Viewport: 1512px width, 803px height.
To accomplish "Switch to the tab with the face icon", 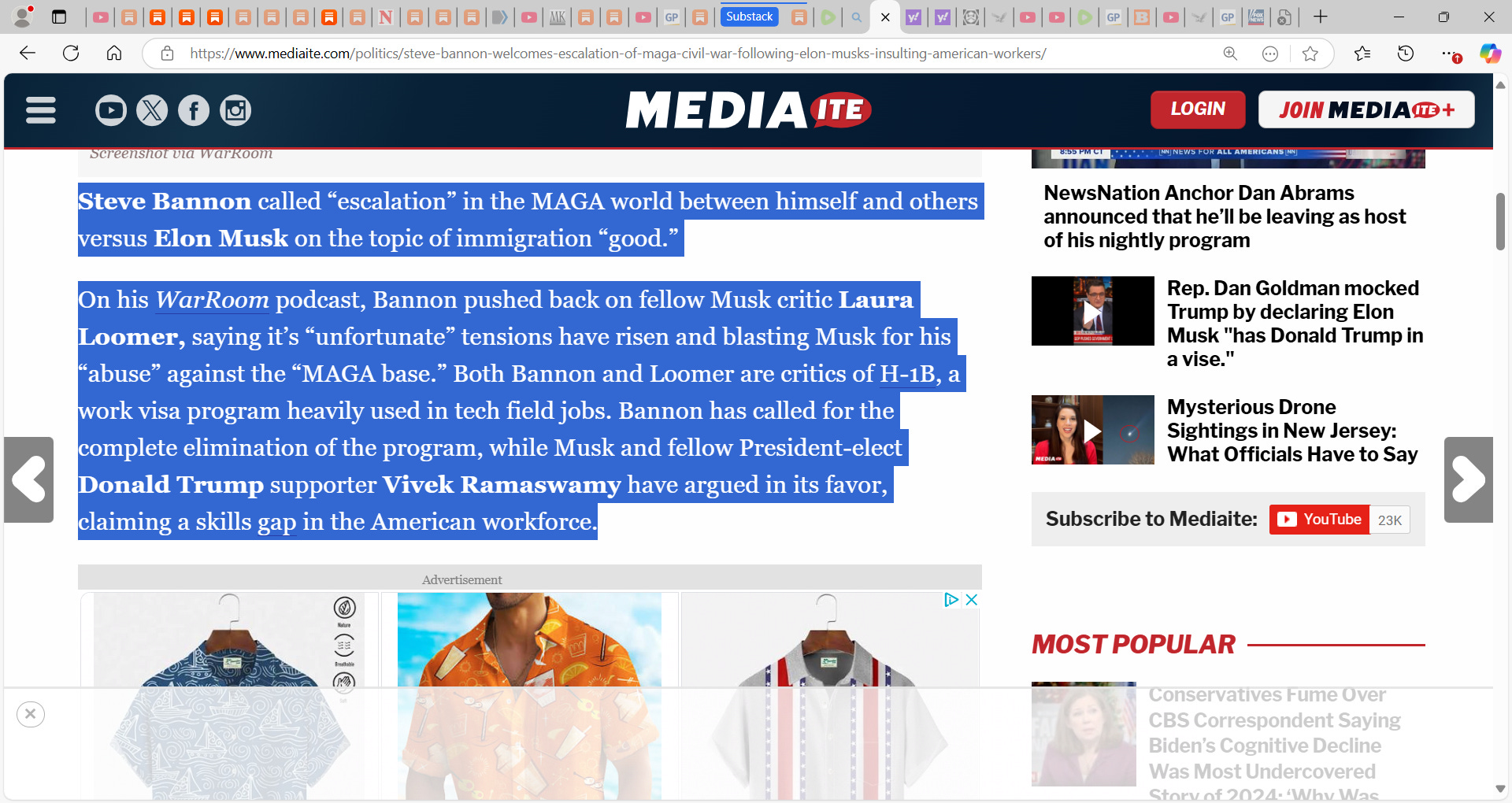I will point(971,17).
